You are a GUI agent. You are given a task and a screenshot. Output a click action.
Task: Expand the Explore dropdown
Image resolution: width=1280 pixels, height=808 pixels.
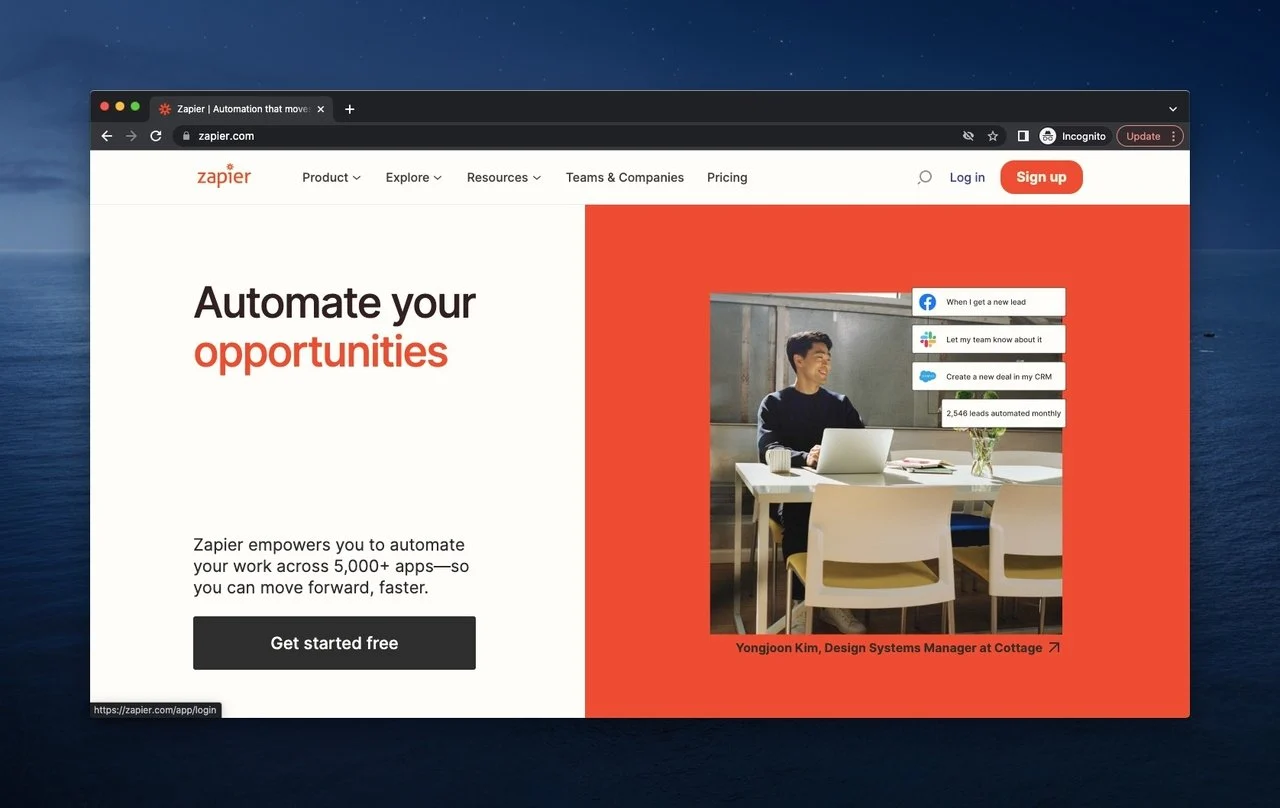pyautogui.click(x=414, y=177)
